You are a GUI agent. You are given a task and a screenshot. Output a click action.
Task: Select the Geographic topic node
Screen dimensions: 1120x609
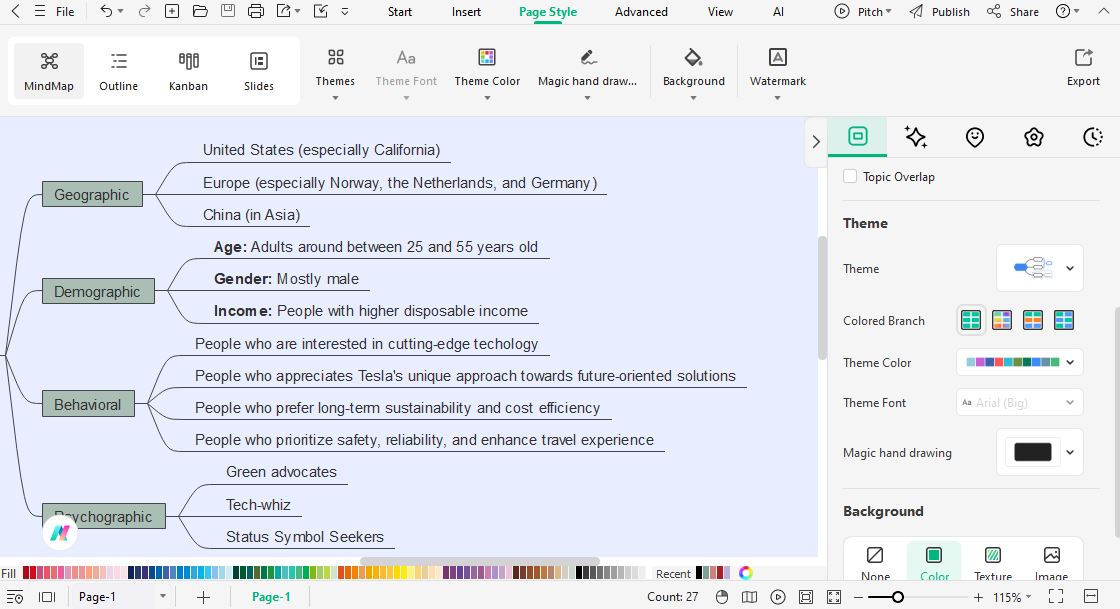[x=92, y=194]
